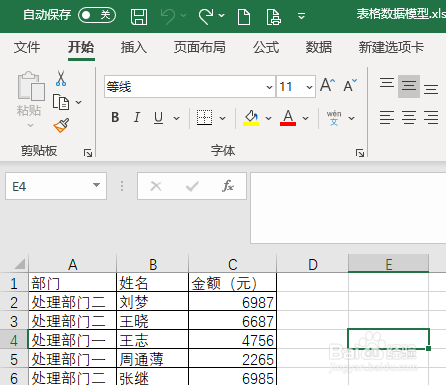446x385 pixels.
Task: Toggle Italic formatting
Action: [x=137, y=117]
